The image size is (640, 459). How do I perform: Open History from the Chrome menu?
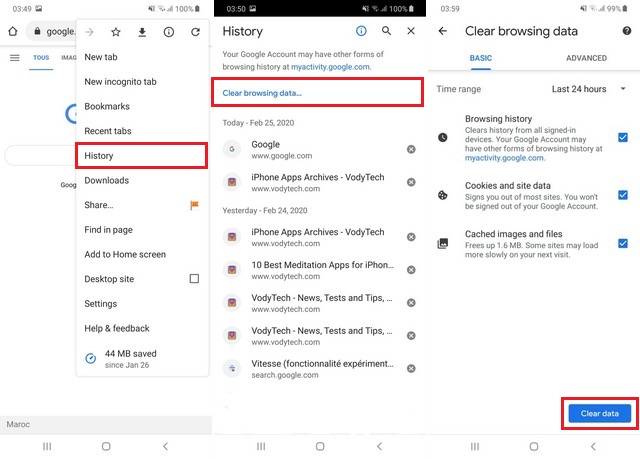(x=142, y=155)
